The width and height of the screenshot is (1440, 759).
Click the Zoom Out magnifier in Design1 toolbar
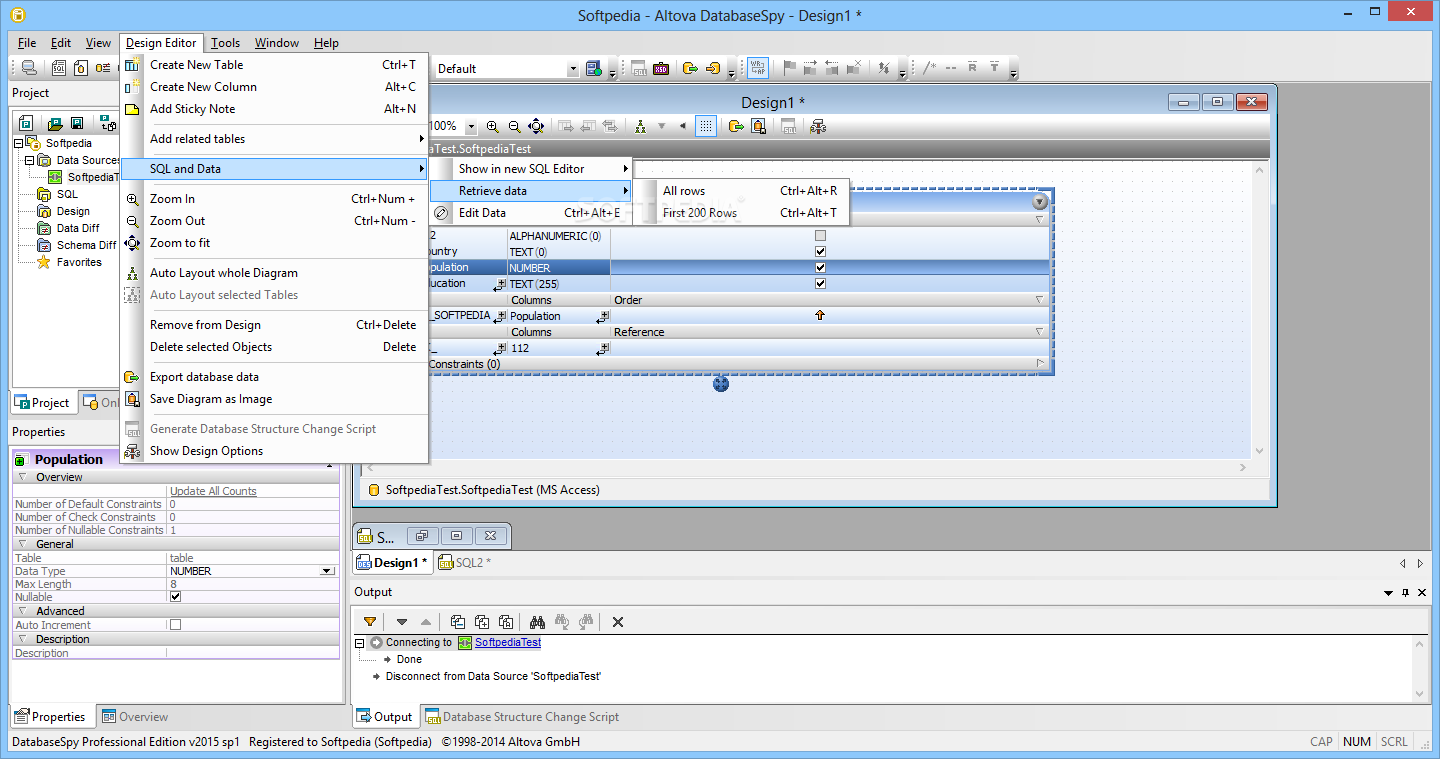(514, 126)
